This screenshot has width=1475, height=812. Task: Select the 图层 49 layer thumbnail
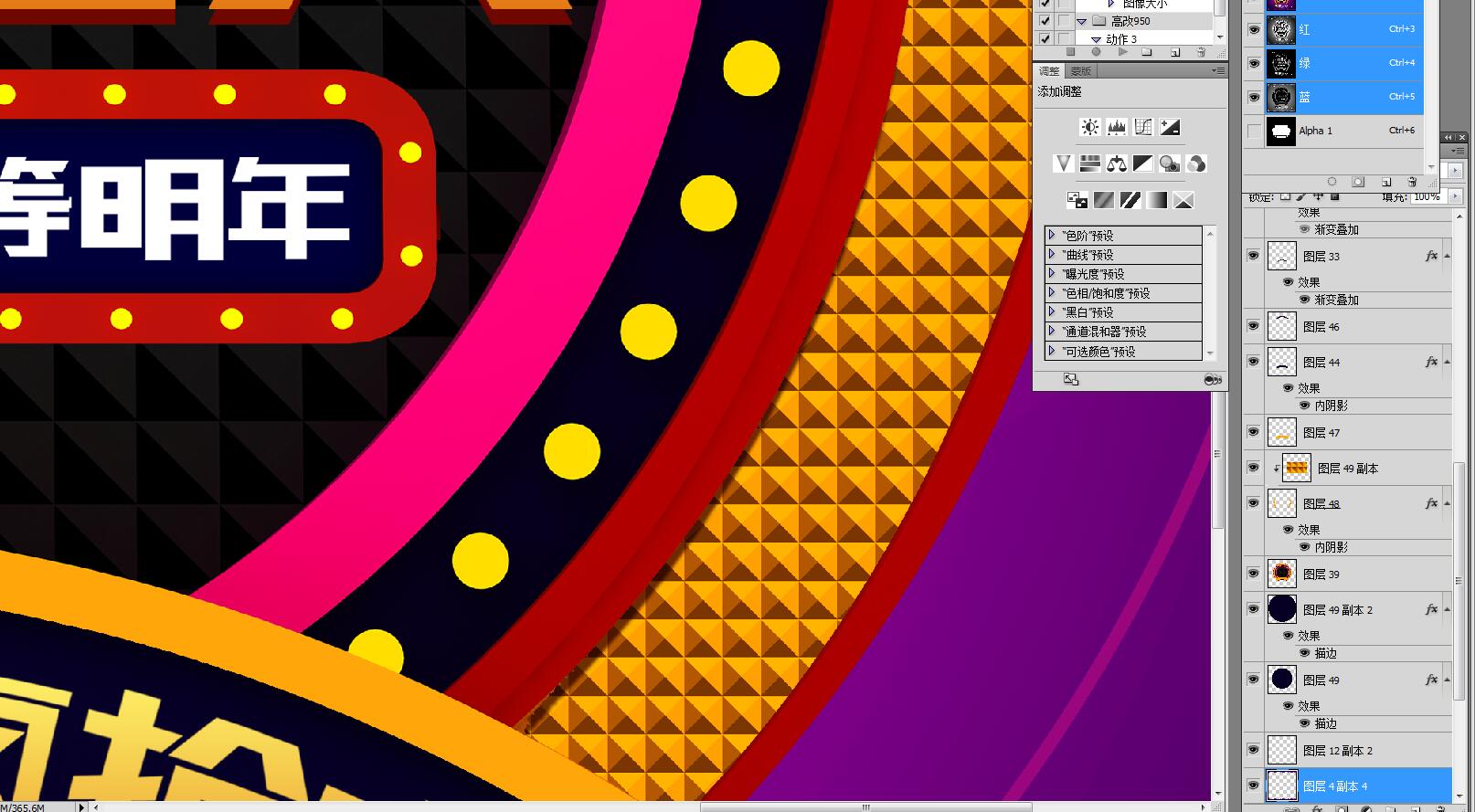(x=1282, y=680)
